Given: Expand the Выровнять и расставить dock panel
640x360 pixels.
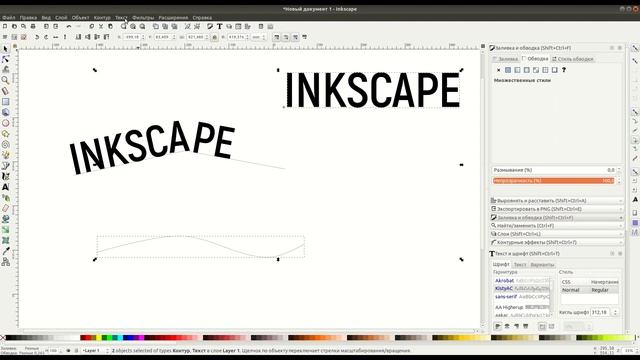Looking at the screenshot, I should click(557, 201).
